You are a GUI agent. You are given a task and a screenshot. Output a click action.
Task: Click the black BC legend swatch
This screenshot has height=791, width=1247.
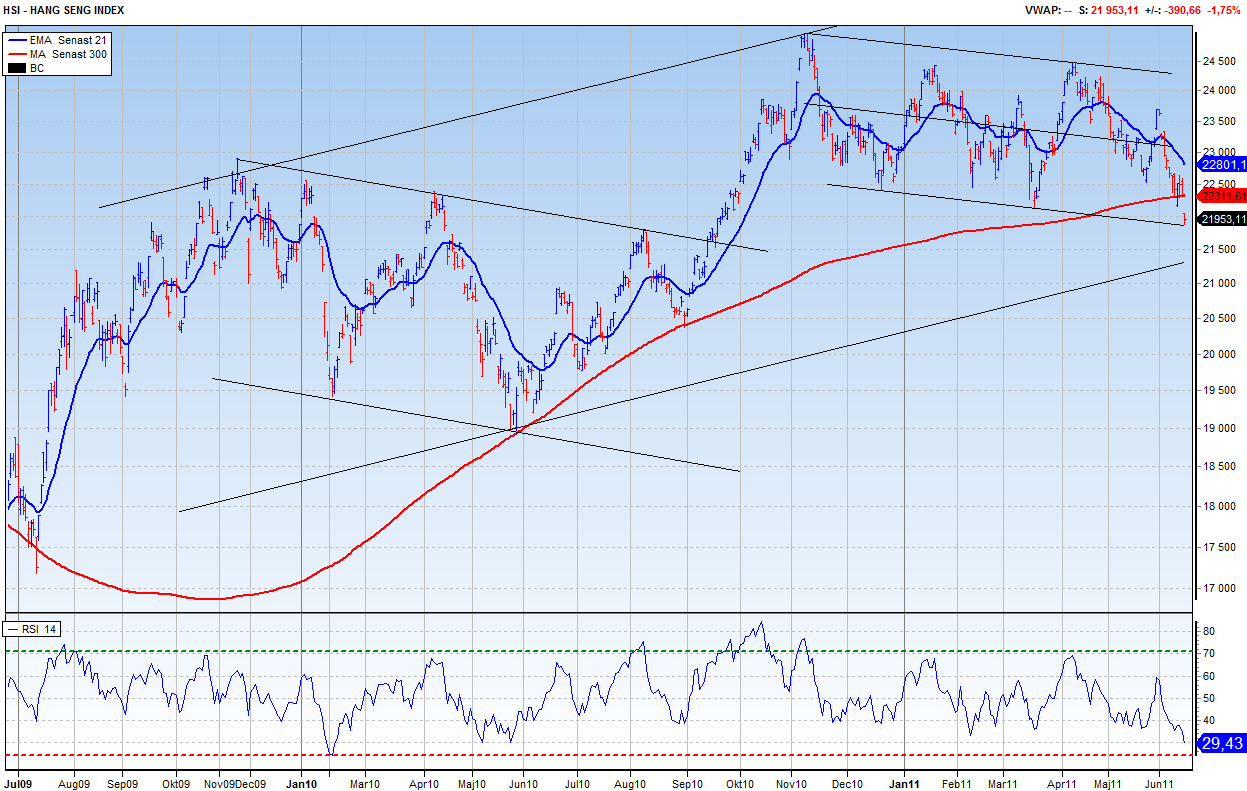(x=17, y=68)
